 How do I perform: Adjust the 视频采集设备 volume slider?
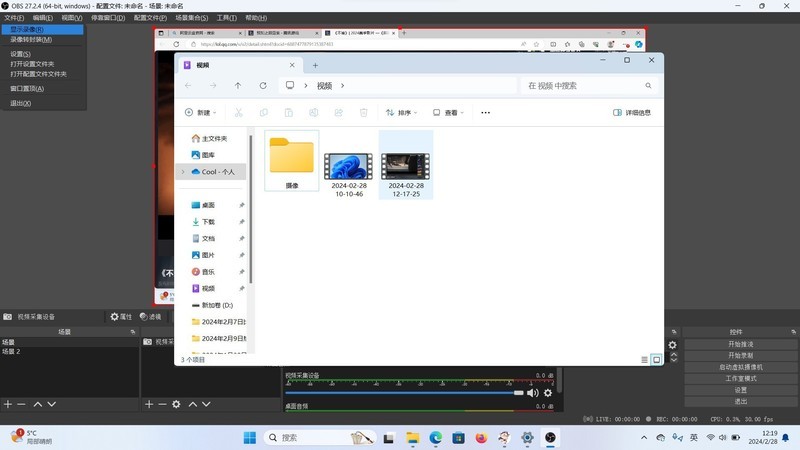pos(404,393)
